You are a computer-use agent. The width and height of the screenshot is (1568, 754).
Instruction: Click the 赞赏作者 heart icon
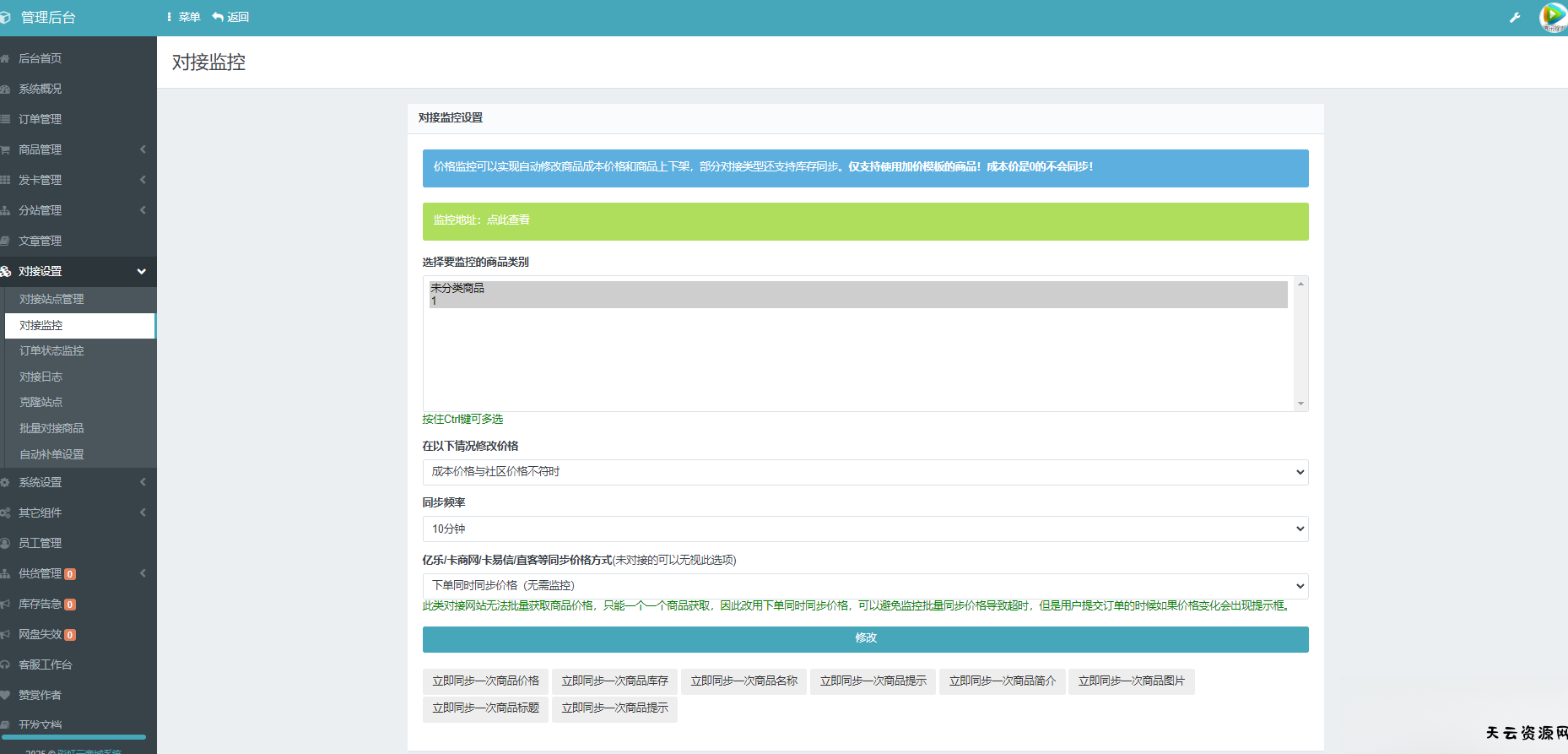pyautogui.click(x=5, y=696)
